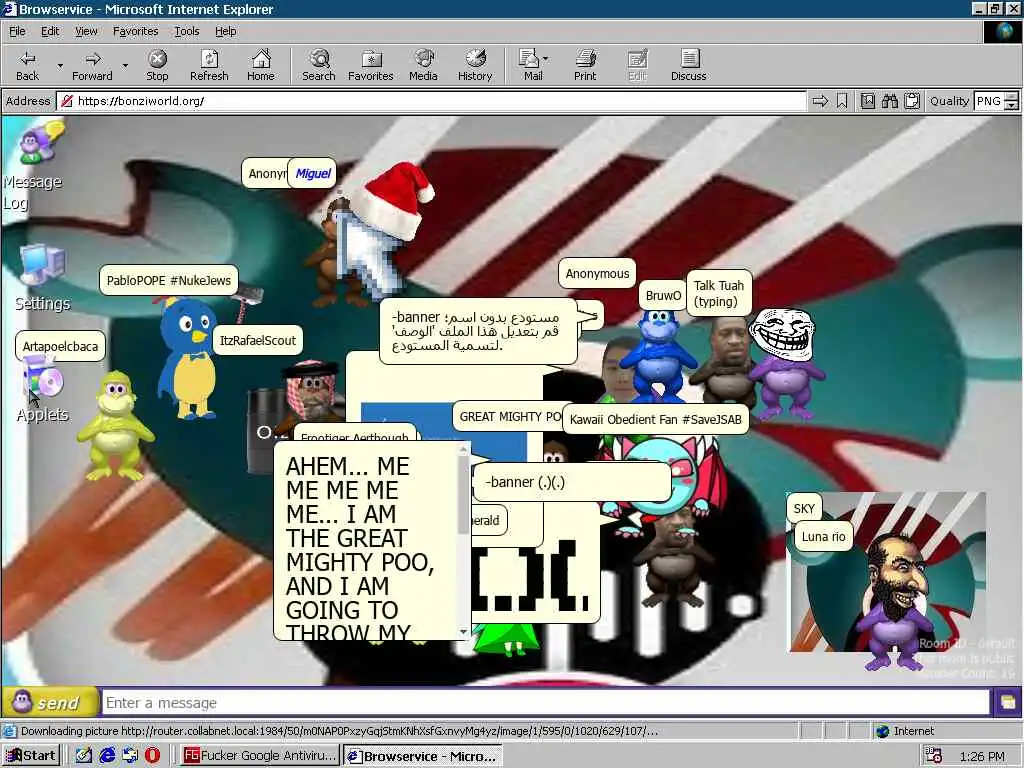Open the Favorites toolbar panel

pos(371,65)
